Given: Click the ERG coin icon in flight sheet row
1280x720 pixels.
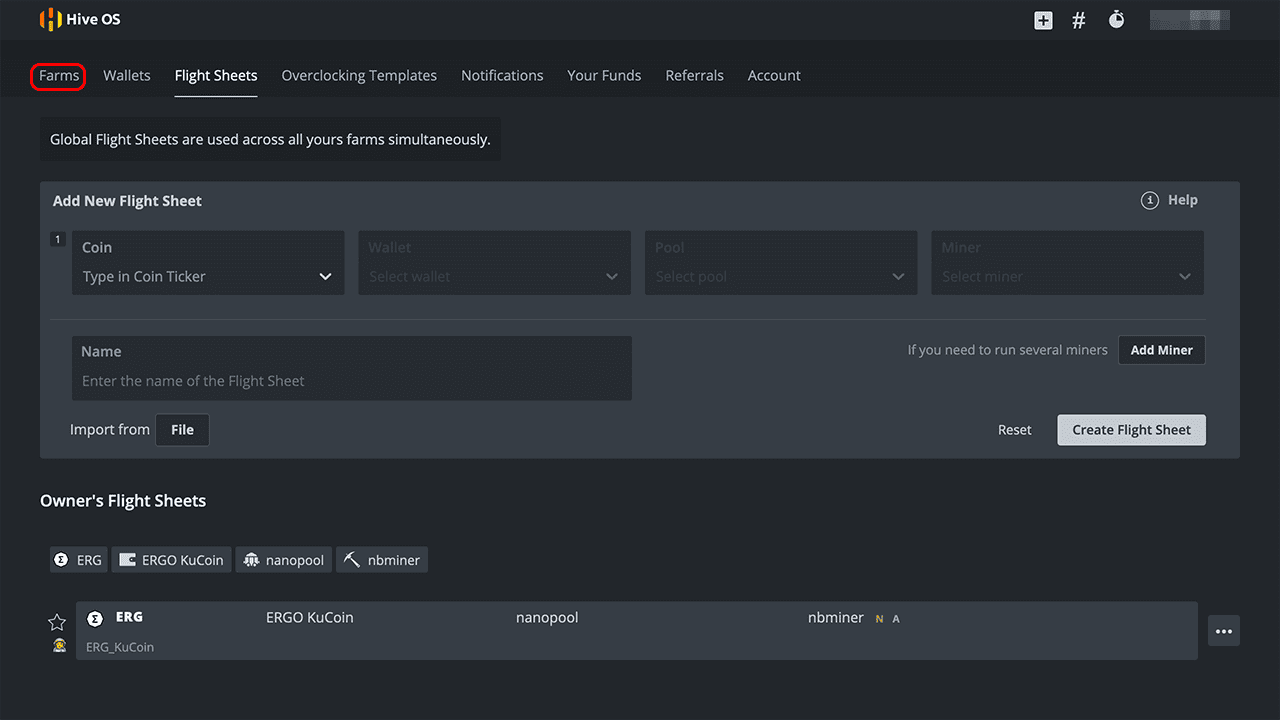Looking at the screenshot, I should 96,619.
